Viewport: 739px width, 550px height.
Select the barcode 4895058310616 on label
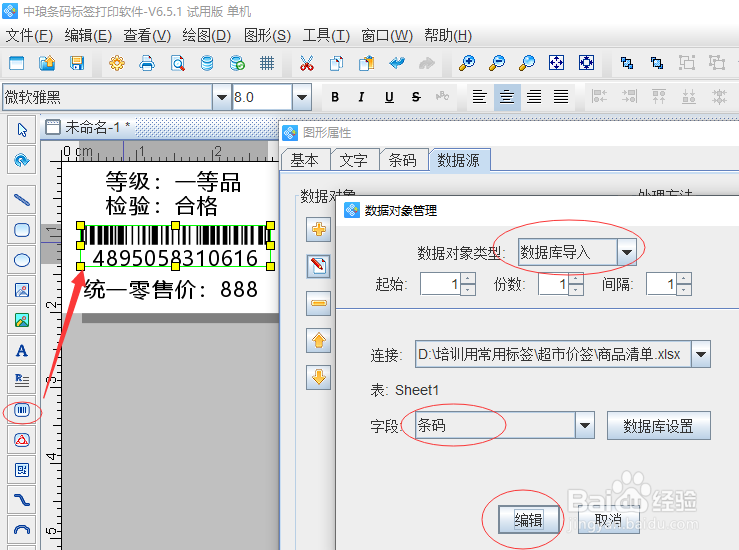click(175, 246)
